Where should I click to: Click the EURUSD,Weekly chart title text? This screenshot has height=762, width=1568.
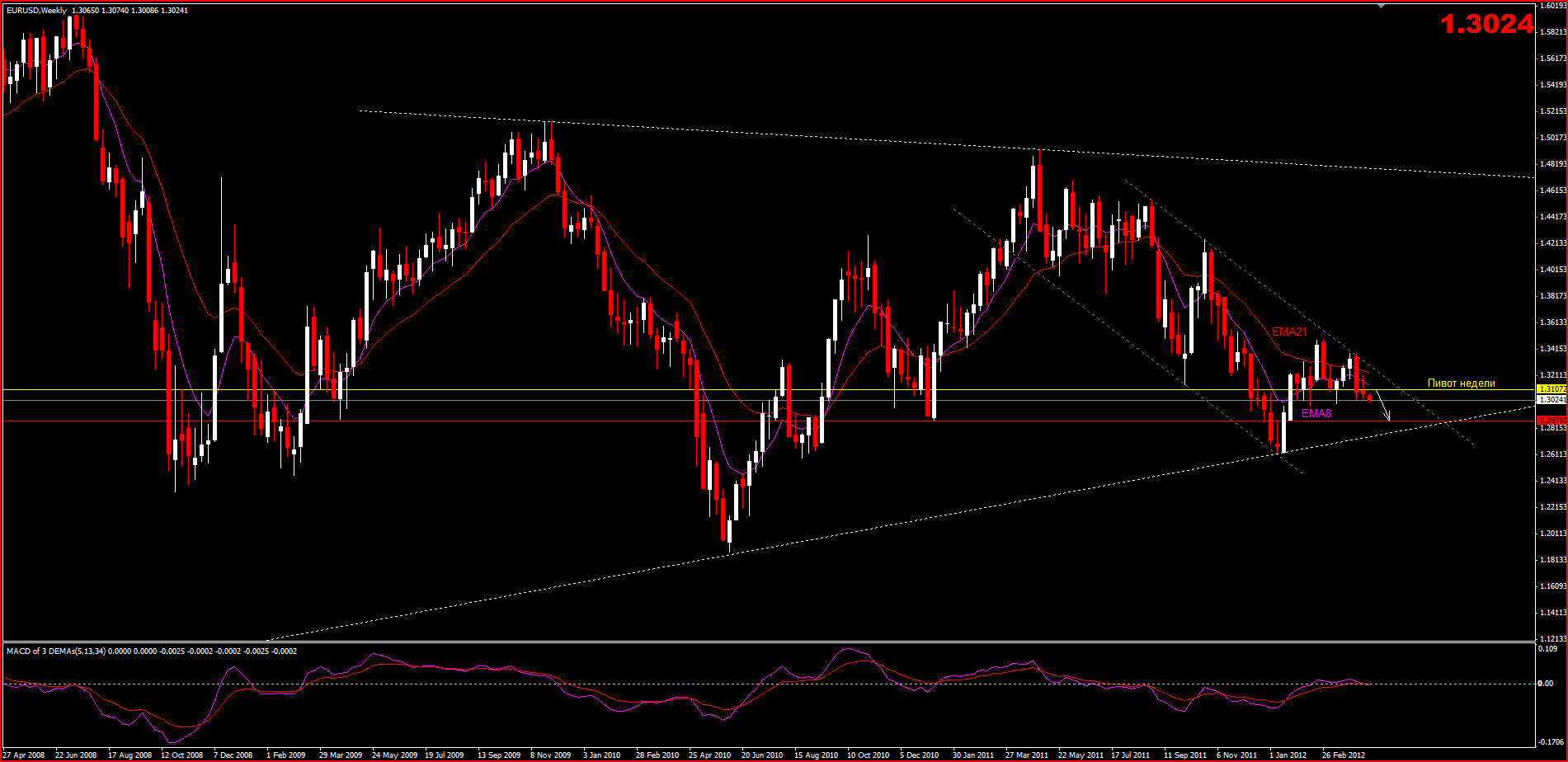pyautogui.click(x=35, y=10)
